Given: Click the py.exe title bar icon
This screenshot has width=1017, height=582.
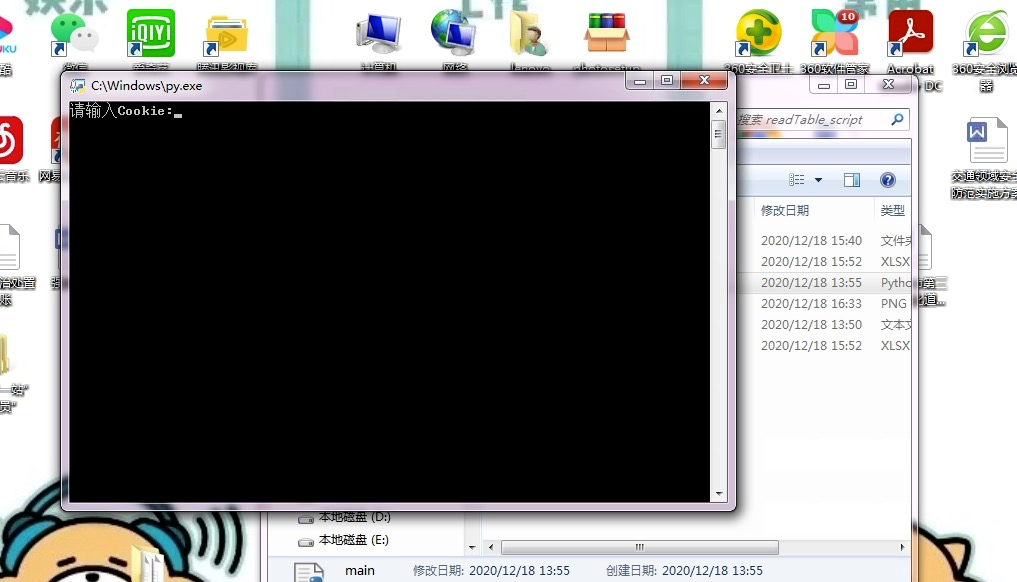Looking at the screenshot, I should point(78,86).
